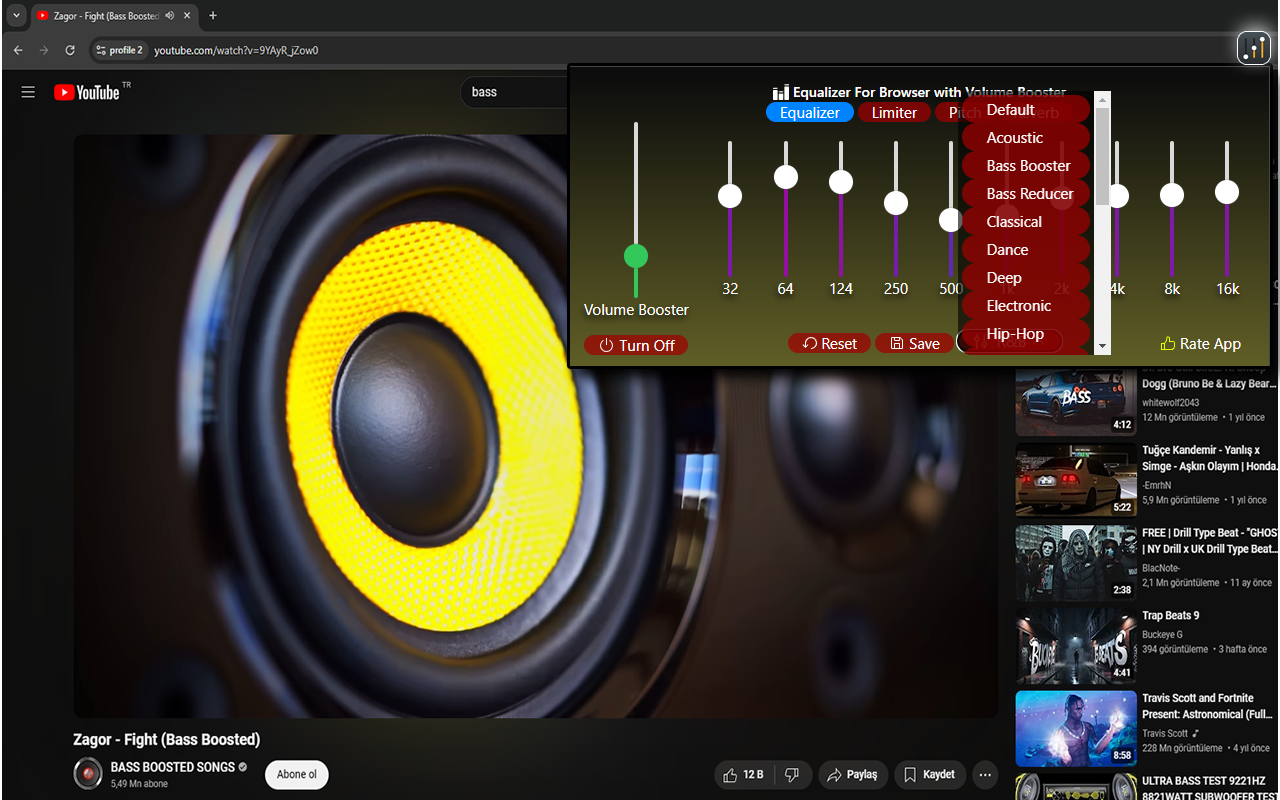
Task: Click the Travis Scott and Fortnite title
Action: point(1208,706)
